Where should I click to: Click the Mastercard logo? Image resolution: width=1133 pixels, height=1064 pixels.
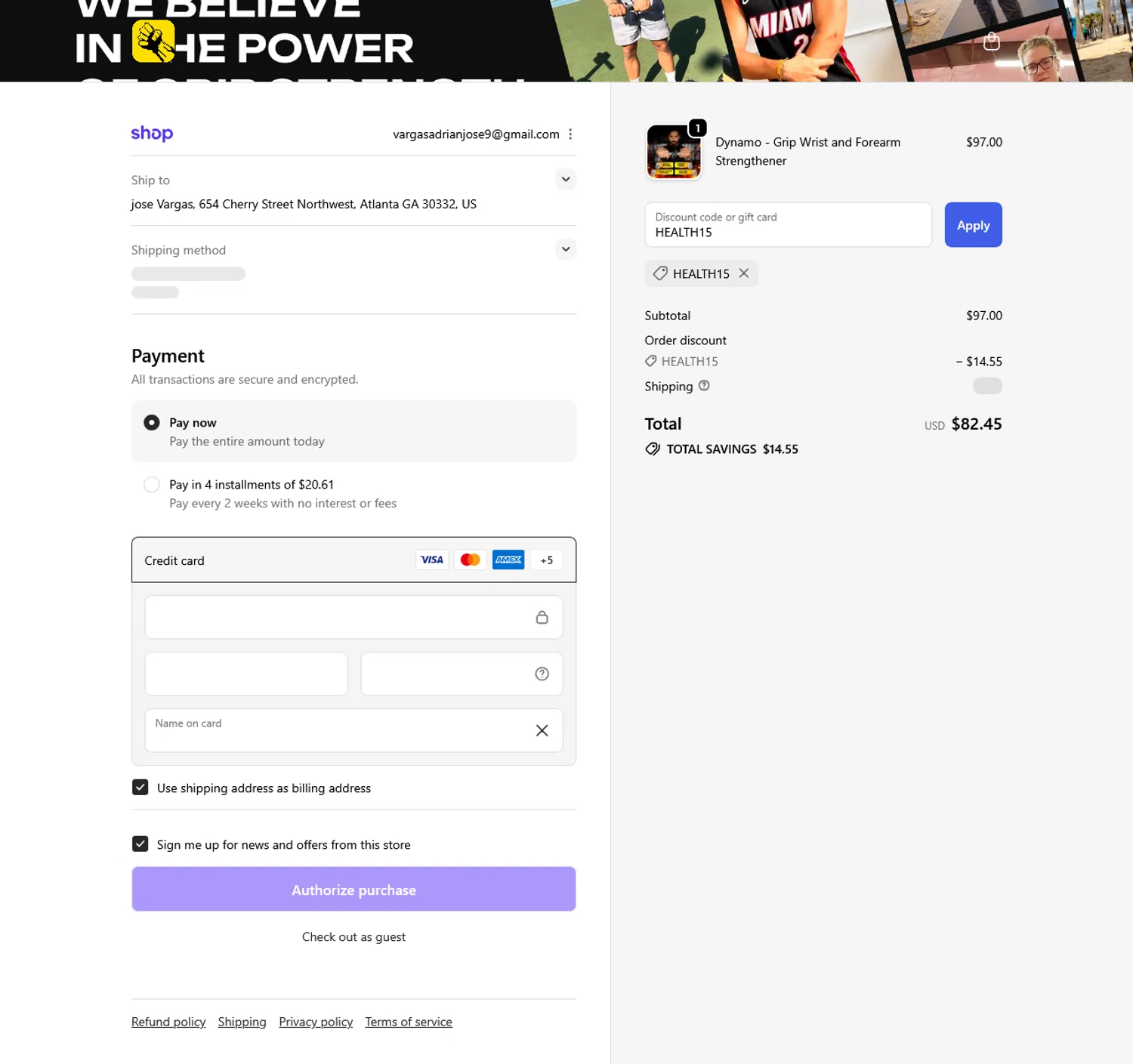470,560
